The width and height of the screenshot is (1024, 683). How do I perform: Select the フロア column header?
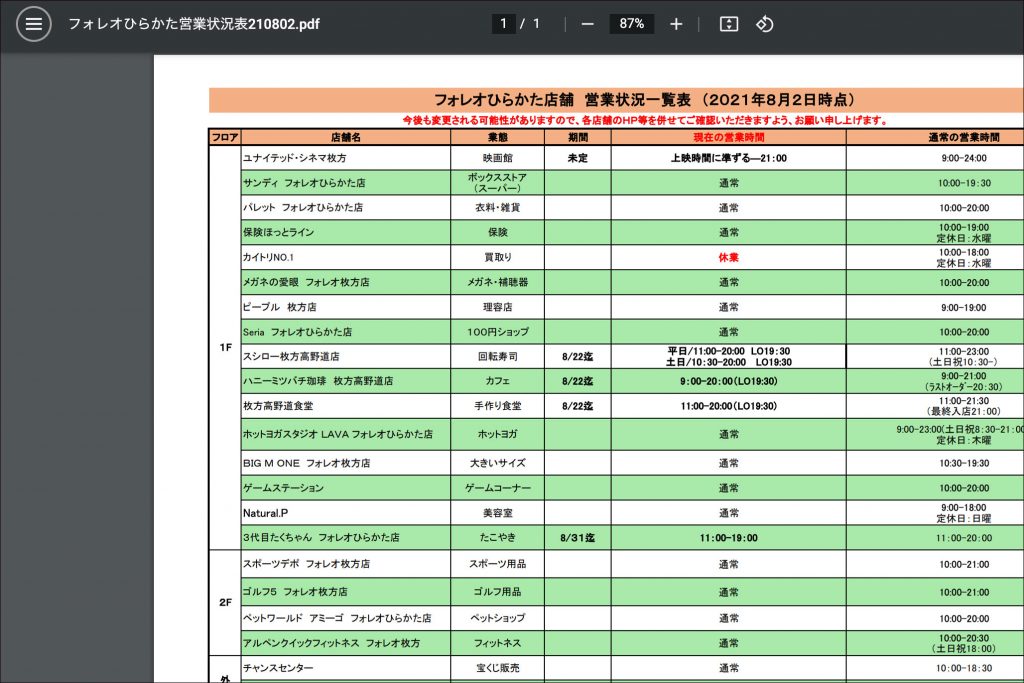225,137
